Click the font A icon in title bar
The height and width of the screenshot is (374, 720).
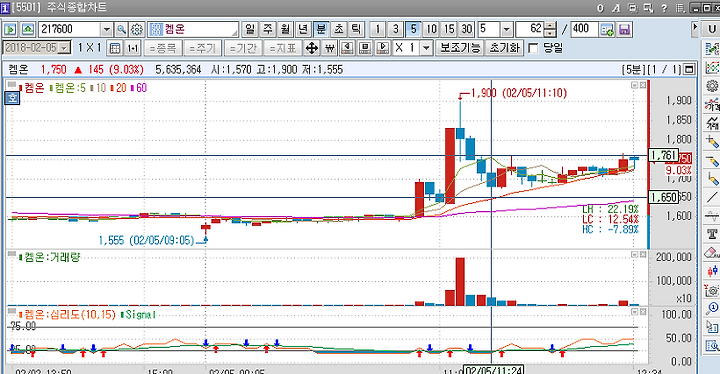[x=616, y=8]
